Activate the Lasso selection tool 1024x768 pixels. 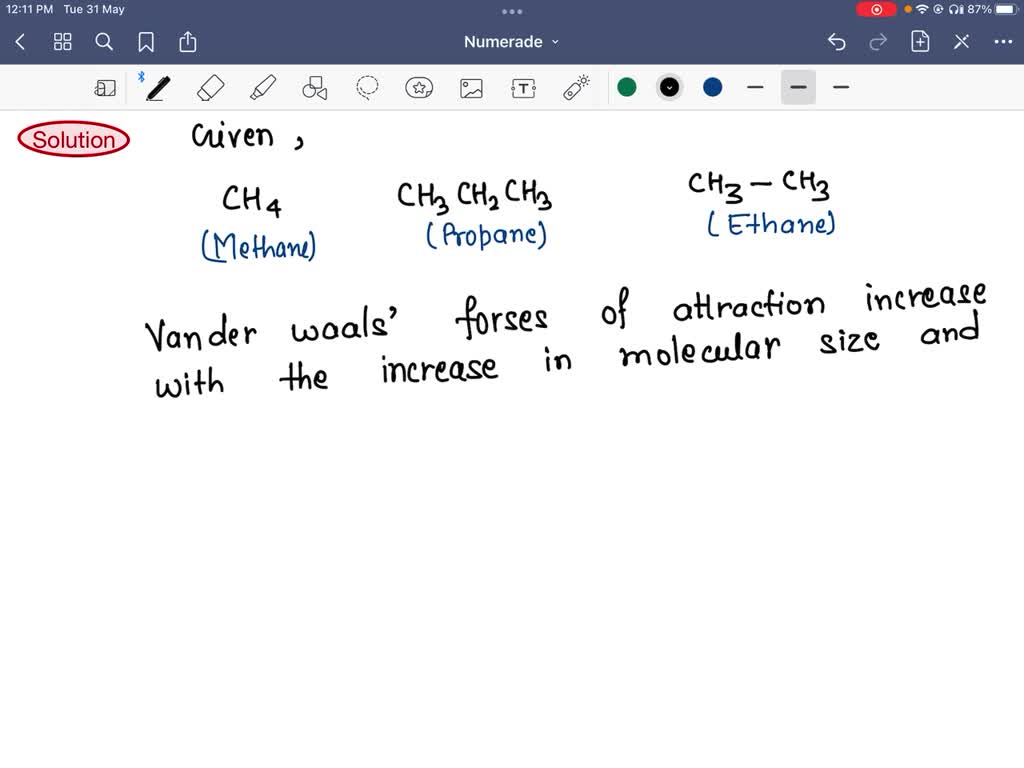[x=366, y=87]
